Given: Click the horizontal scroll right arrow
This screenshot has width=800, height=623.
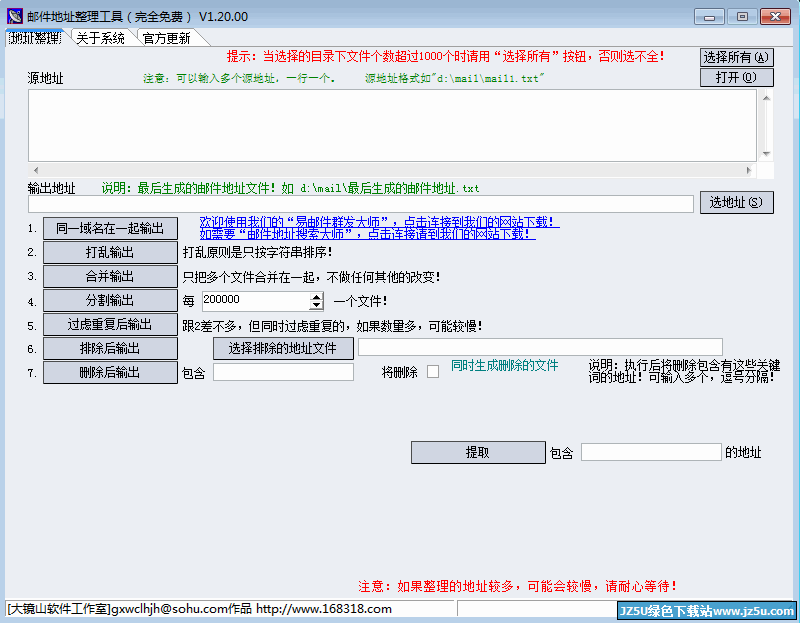Looking at the screenshot, I should click(748, 170).
